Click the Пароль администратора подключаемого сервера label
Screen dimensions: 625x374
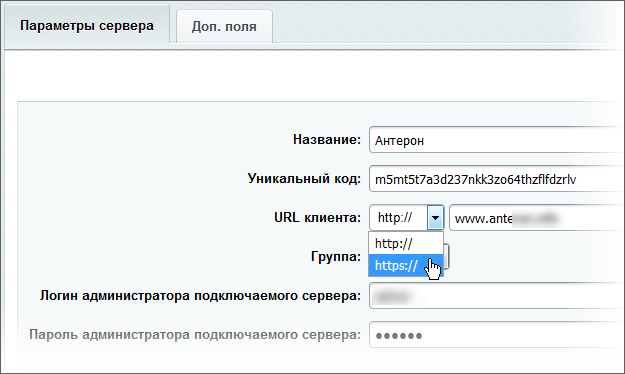click(x=195, y=334)
